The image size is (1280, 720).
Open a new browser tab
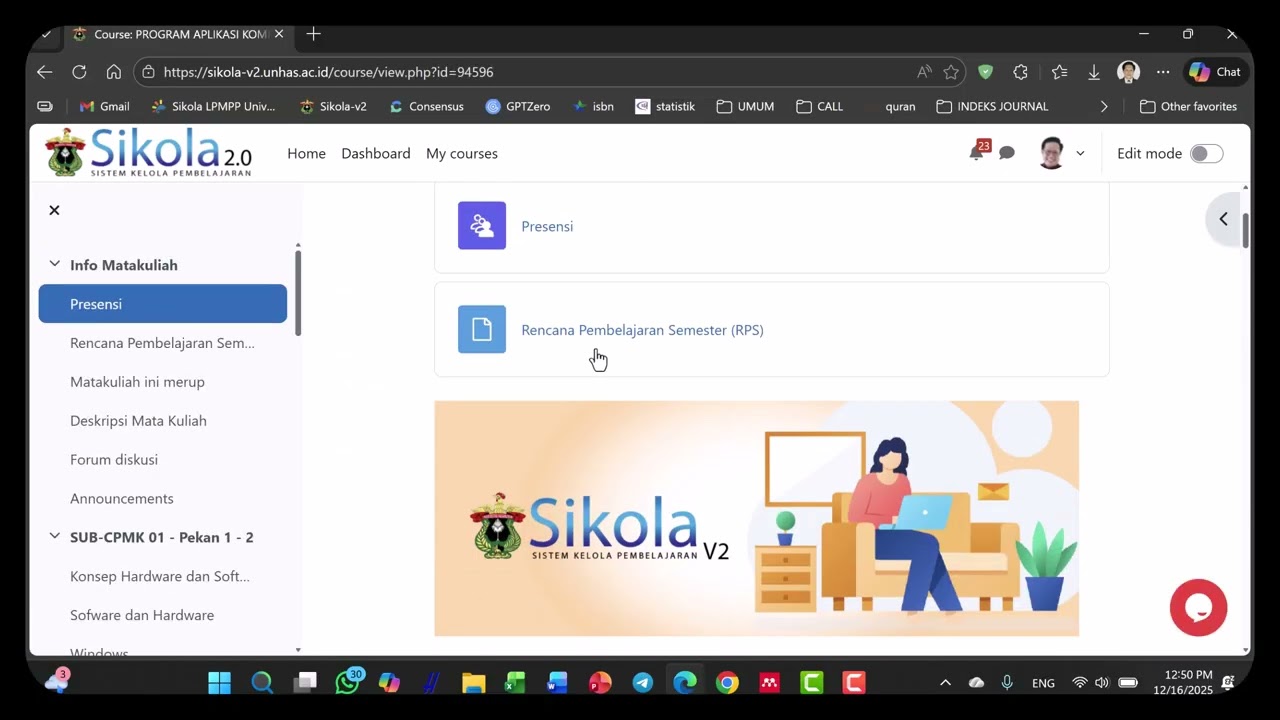pyautogui.click(x=313, y=34)
